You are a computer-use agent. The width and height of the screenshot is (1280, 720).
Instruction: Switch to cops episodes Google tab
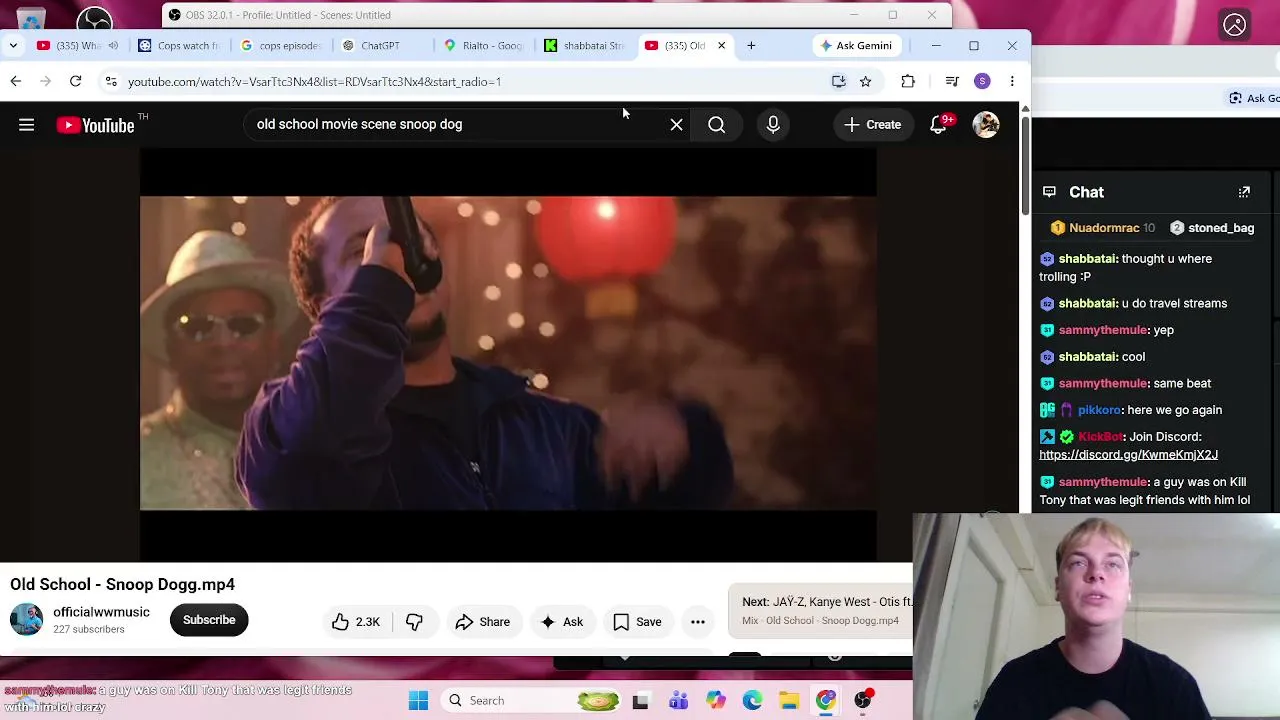(x=282, y=45)
